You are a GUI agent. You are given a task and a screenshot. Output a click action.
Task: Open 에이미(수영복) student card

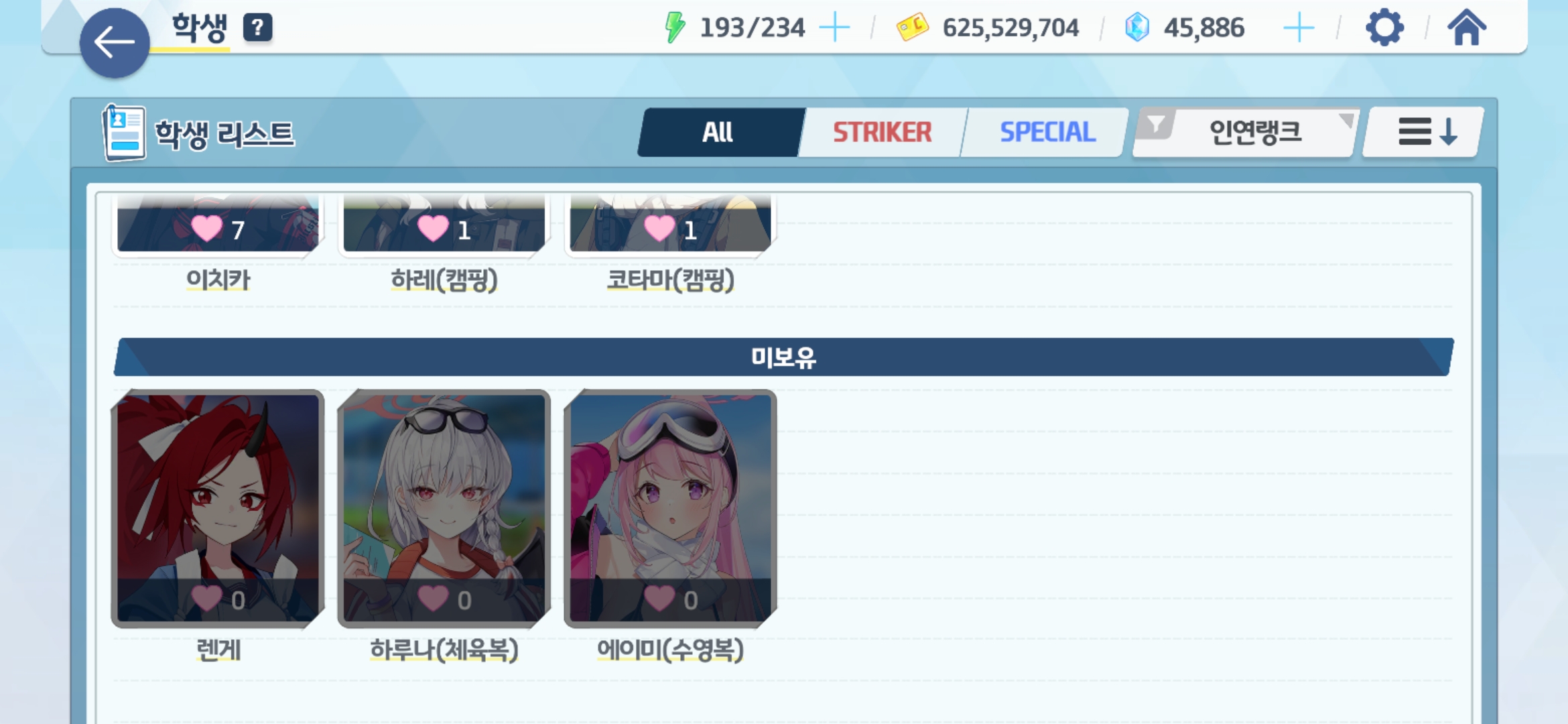(670, 508)
